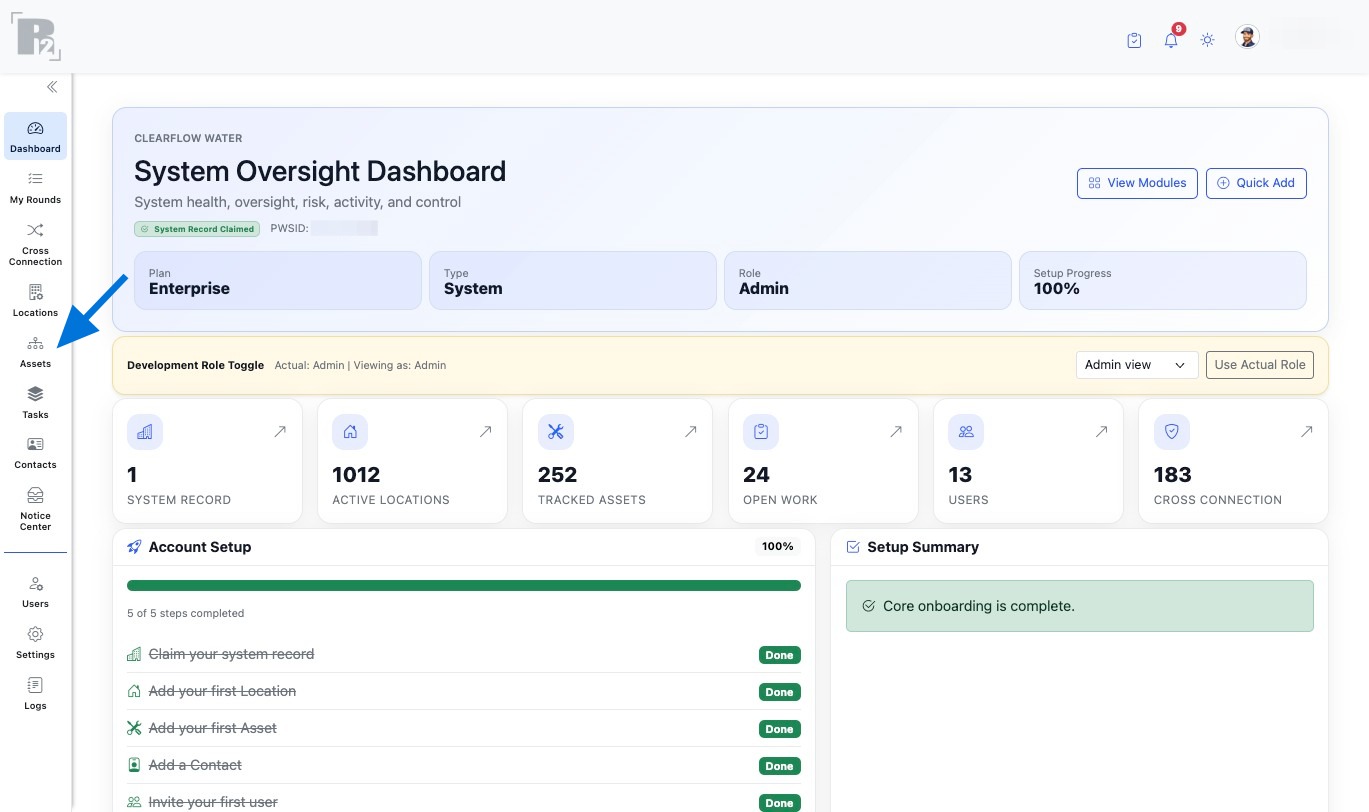Click the Active Locations house icon
The width and height of the screenshot is (1369, 812).
(350, 432)
